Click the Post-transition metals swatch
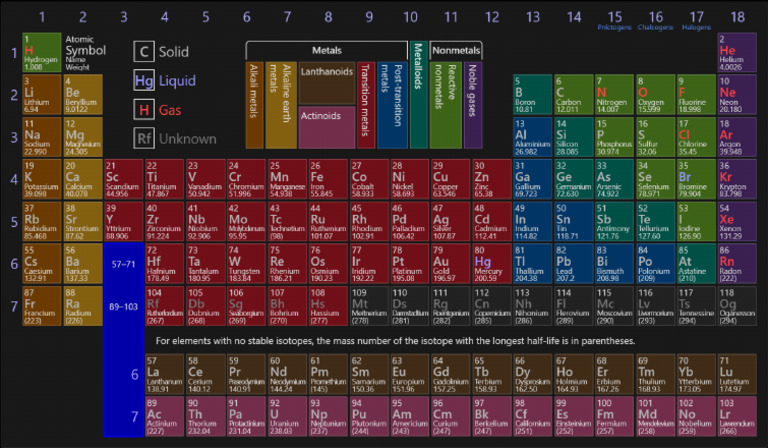Screen dimensions: 768x448 (x=392, y=105)
